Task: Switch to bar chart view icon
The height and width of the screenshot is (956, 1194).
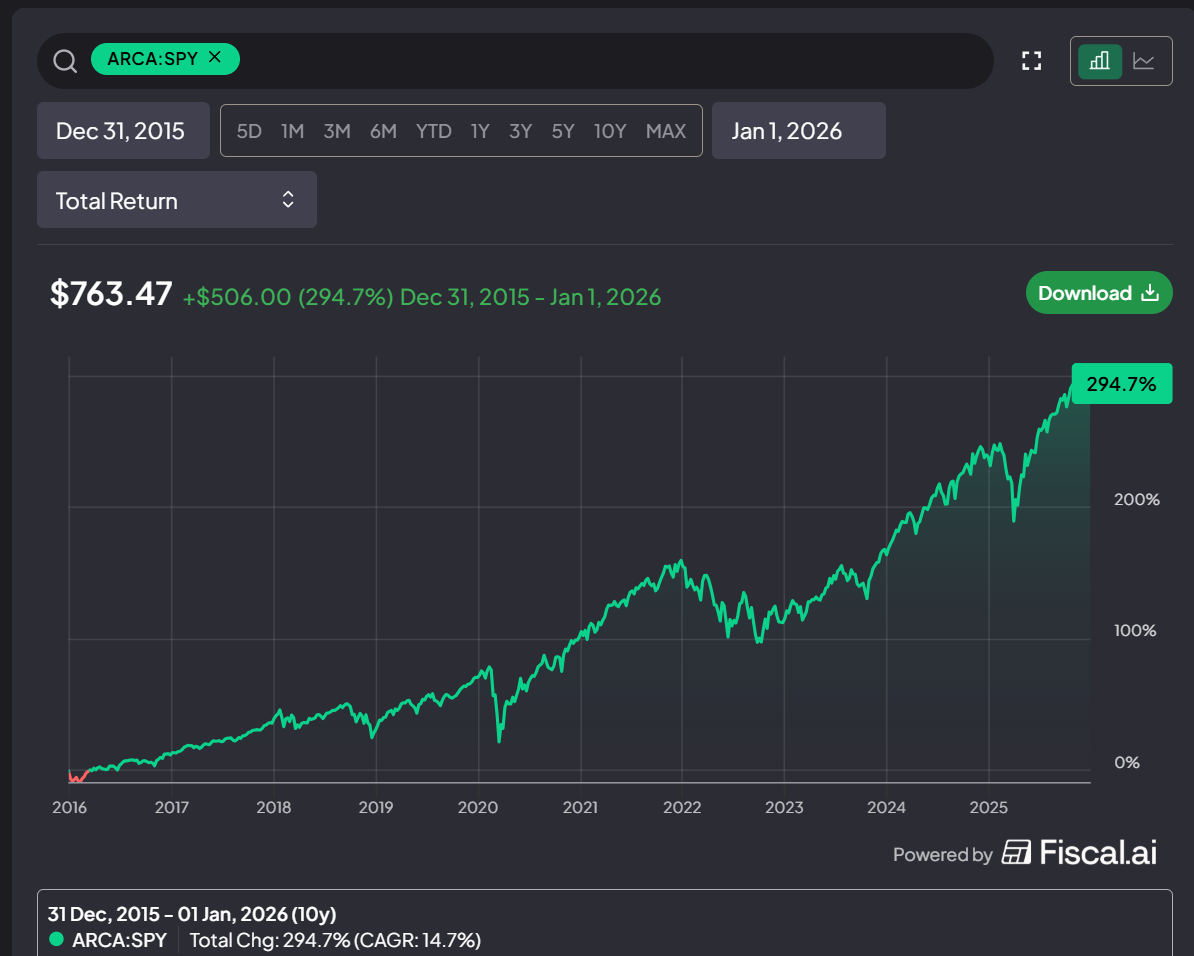Action: [1100, 61]
